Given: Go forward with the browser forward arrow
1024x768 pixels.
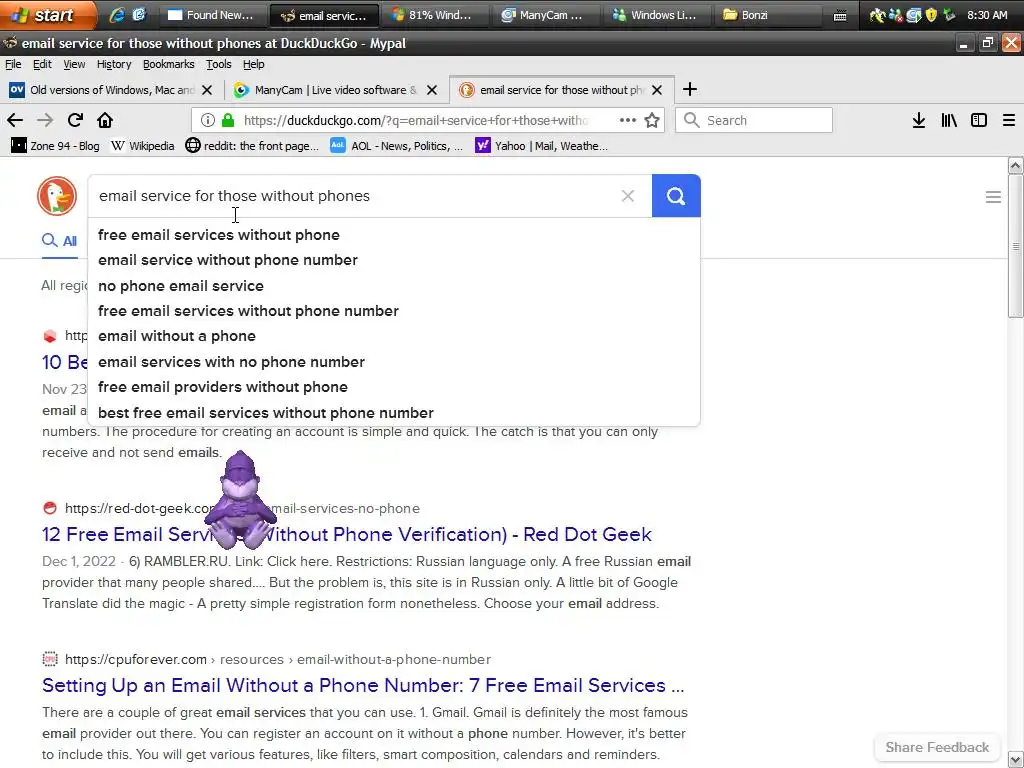Looking at the screenshot, I should click(44, 120).
